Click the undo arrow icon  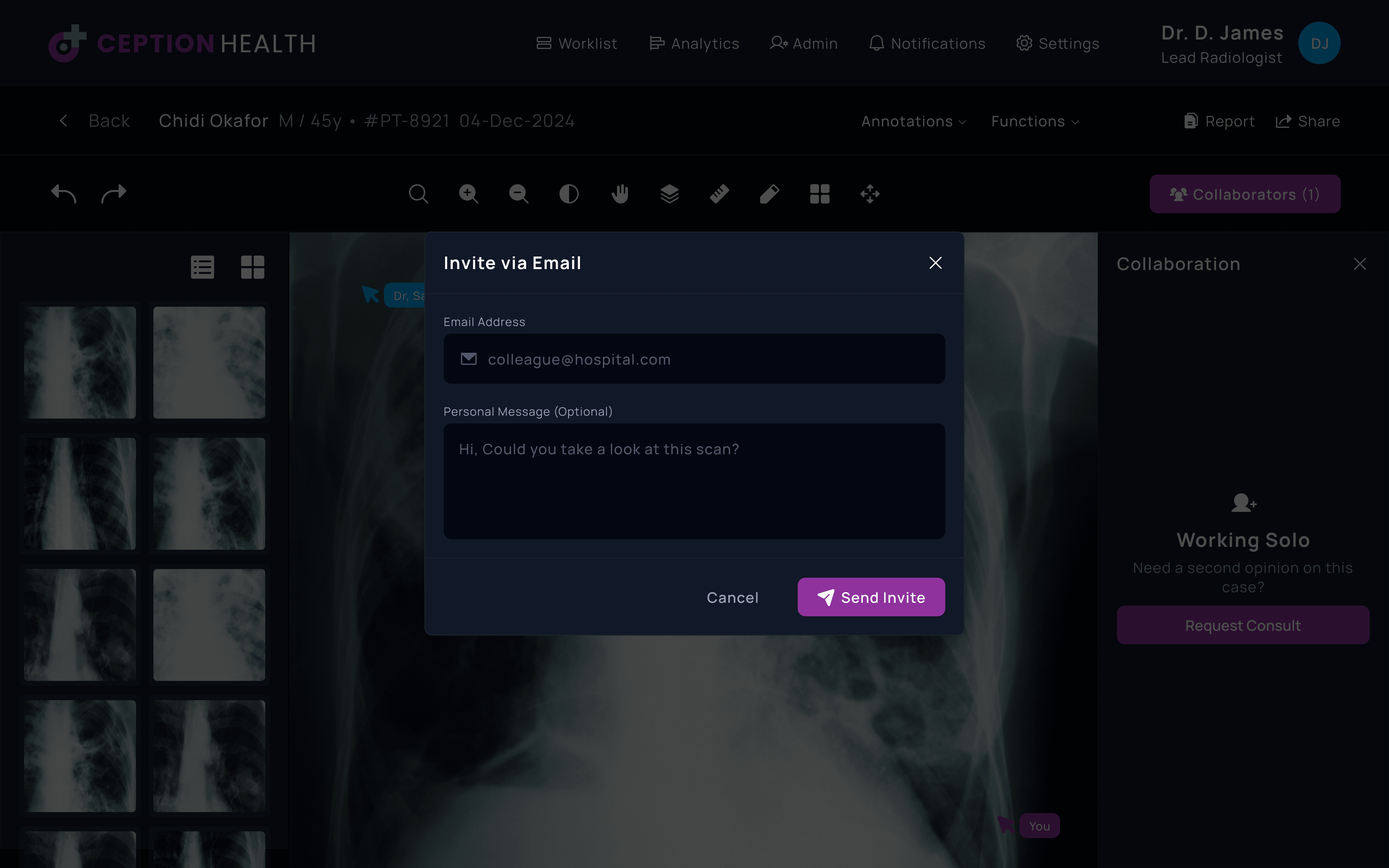point(63,194)
